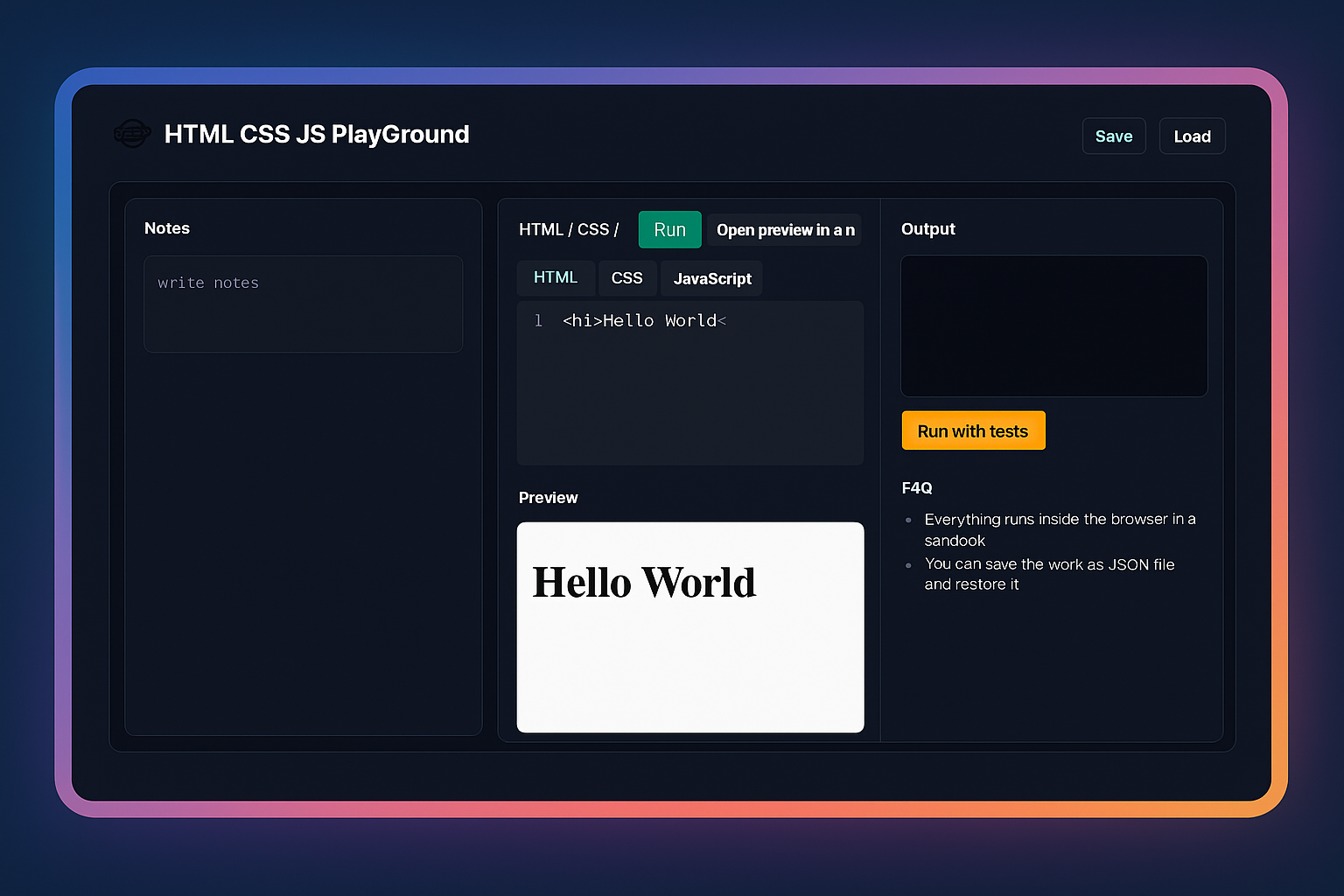Click inside the Hello World code line
This screenshot has height=896, width=1344.
tap(644, 321)
